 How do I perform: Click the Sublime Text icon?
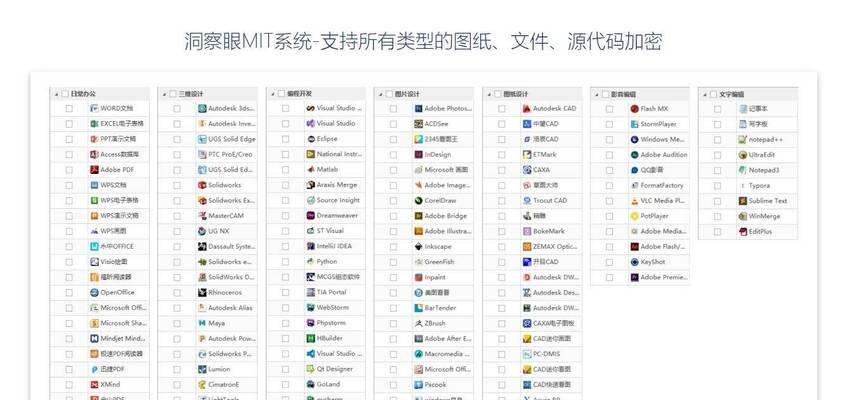[x=743, y=201]
